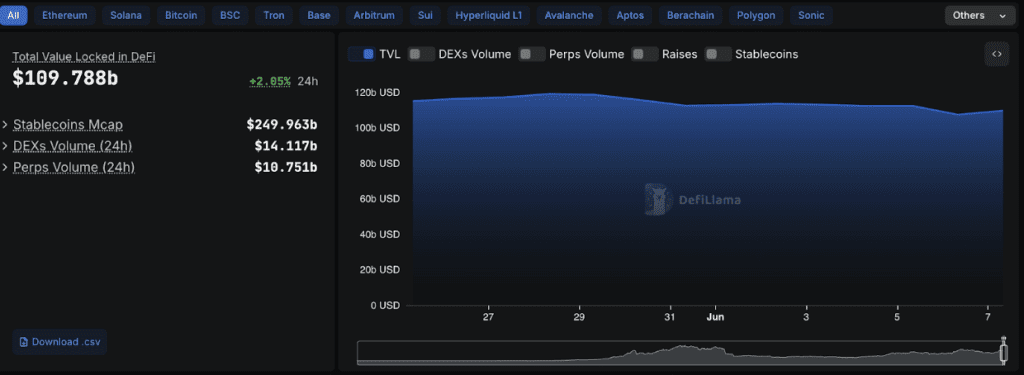Click the time range slider right handle
This screenshot has height=375, width=1024.
click(x=1004, y=352)
